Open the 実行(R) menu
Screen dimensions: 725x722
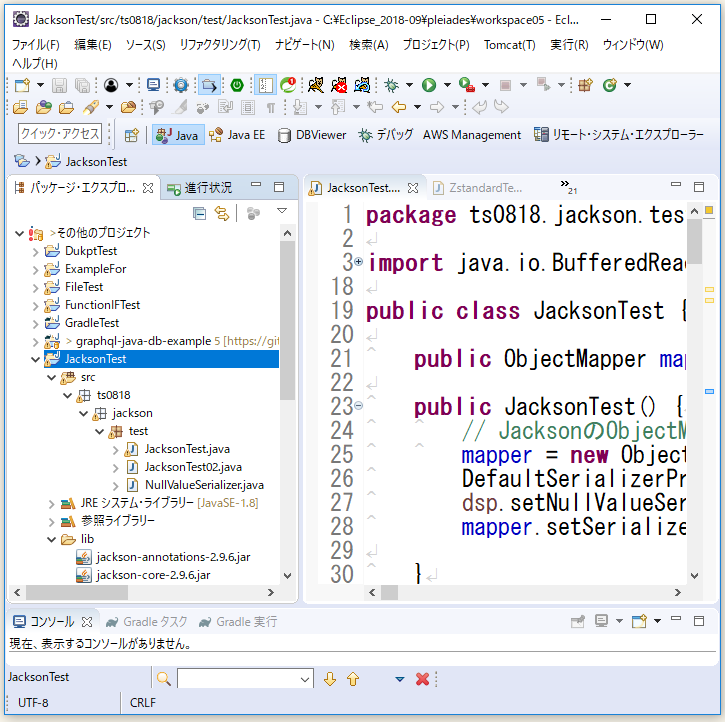569,45
